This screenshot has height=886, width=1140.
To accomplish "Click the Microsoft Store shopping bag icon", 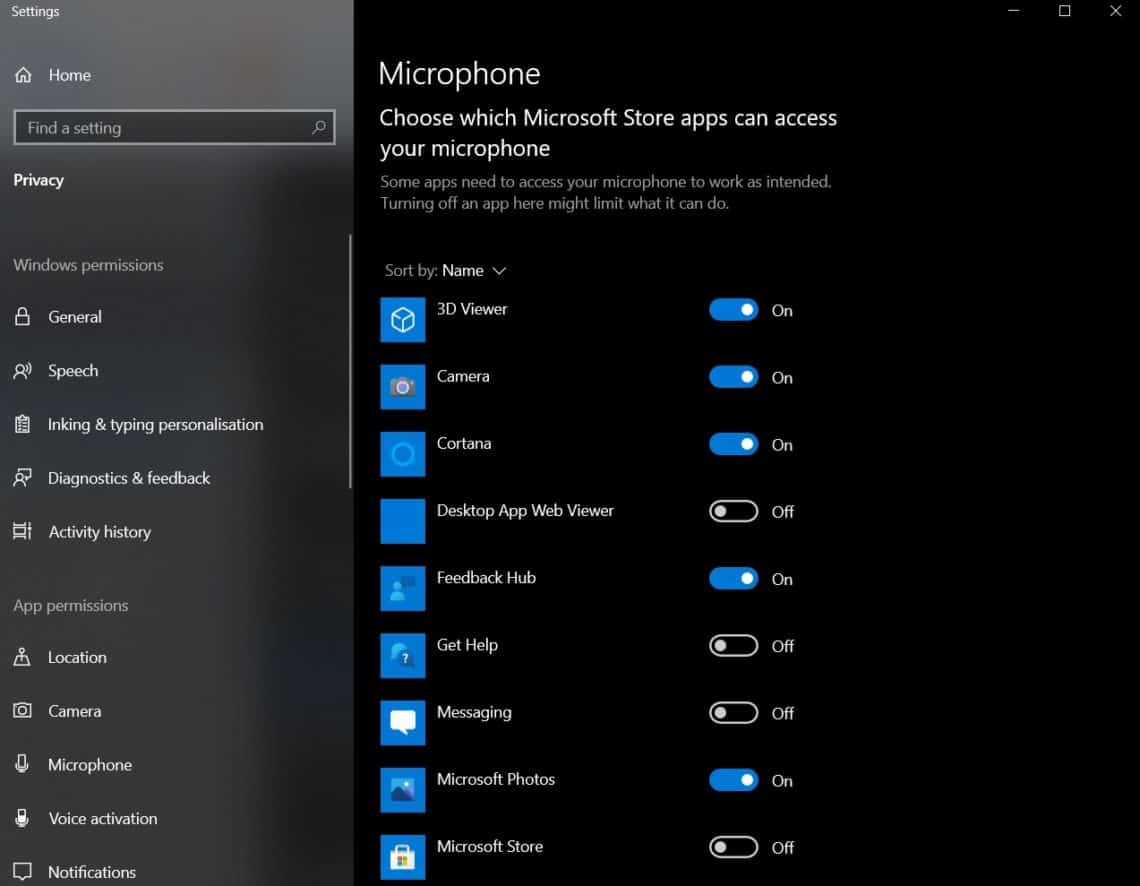I will 402,857.
